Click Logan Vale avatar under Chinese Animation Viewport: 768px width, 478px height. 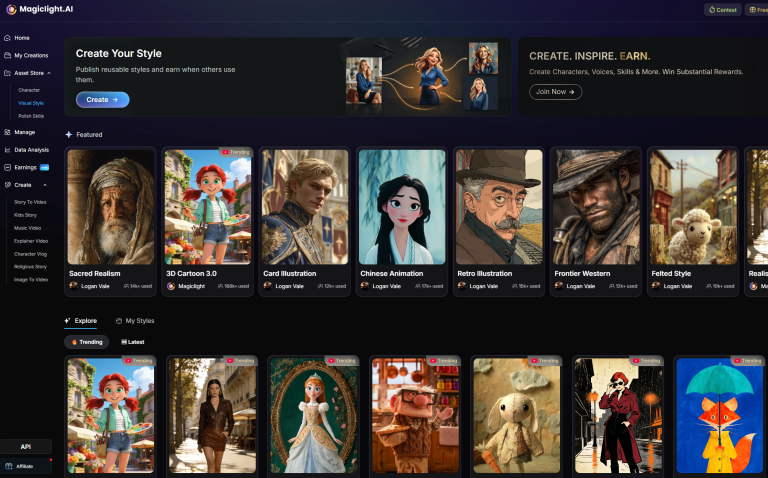(x=364, y=286)
